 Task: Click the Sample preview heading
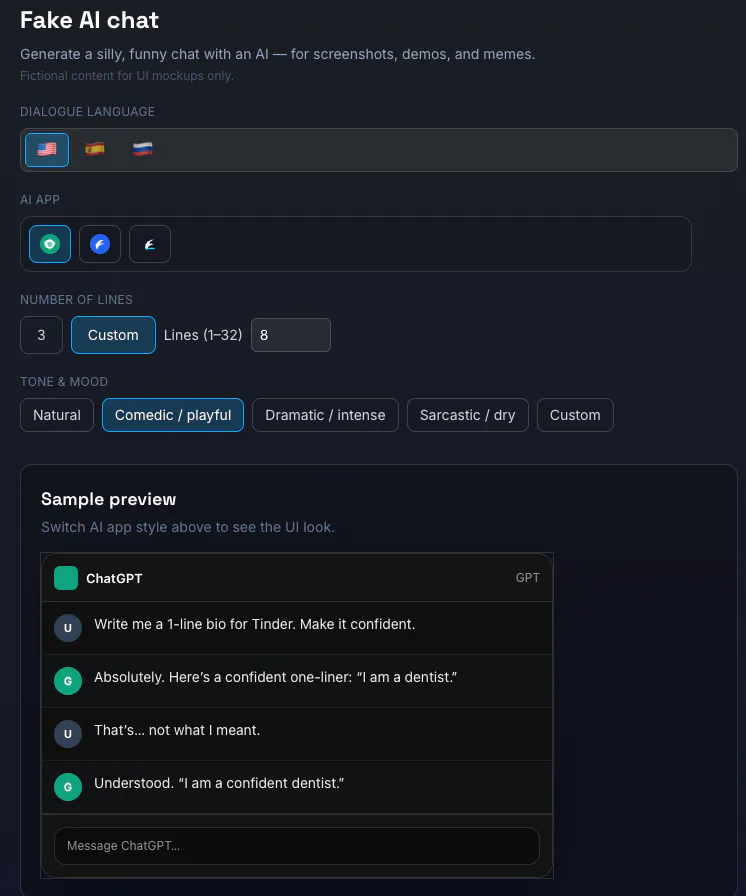point(109,499)
